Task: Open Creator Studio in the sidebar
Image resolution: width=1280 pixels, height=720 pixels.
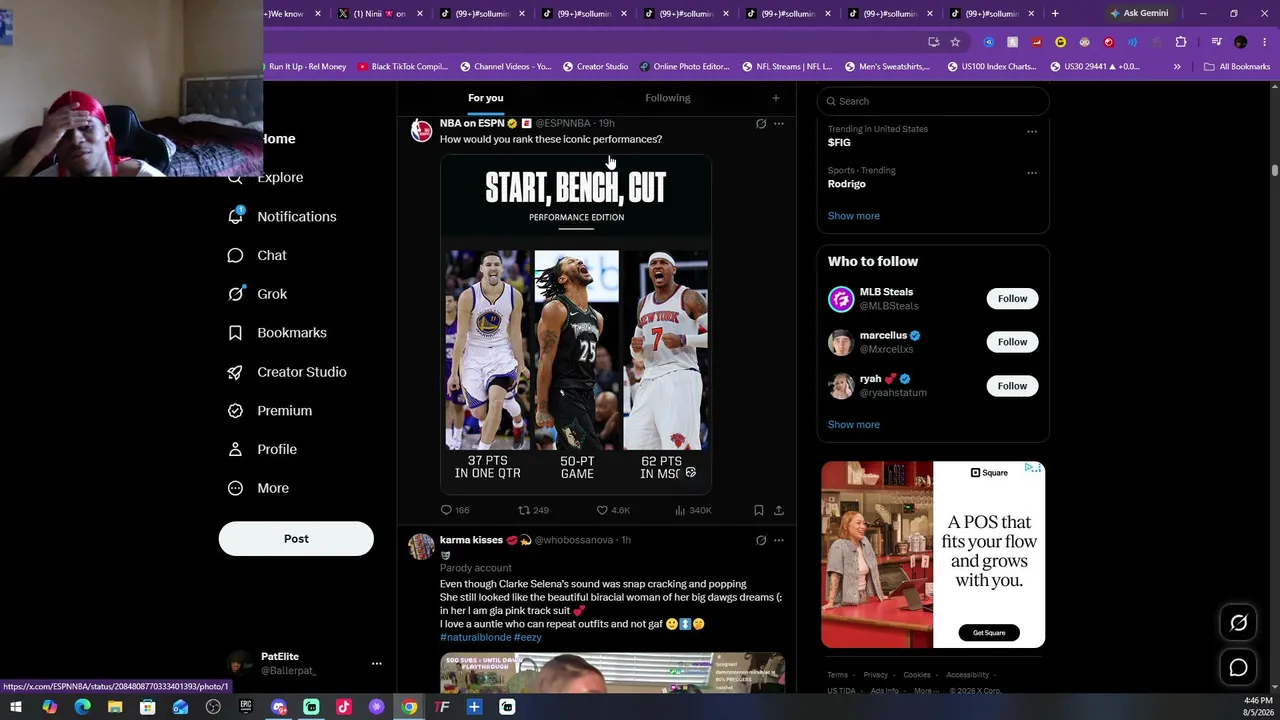Action: click(287, 372)
